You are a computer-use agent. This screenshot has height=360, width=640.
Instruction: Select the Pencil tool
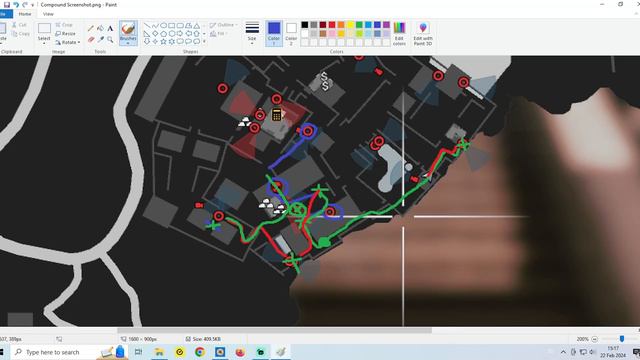tap(91, 28)
